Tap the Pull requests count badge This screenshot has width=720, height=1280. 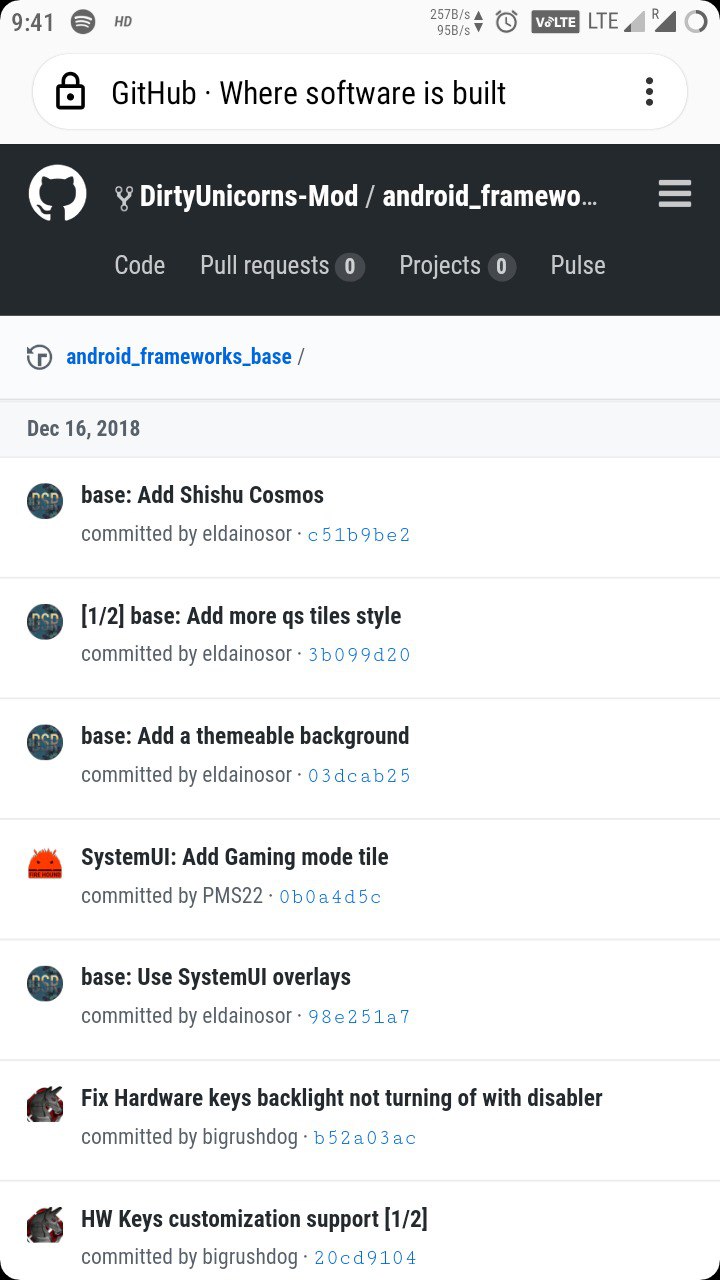pyautogui.click(x=349, y=267)
